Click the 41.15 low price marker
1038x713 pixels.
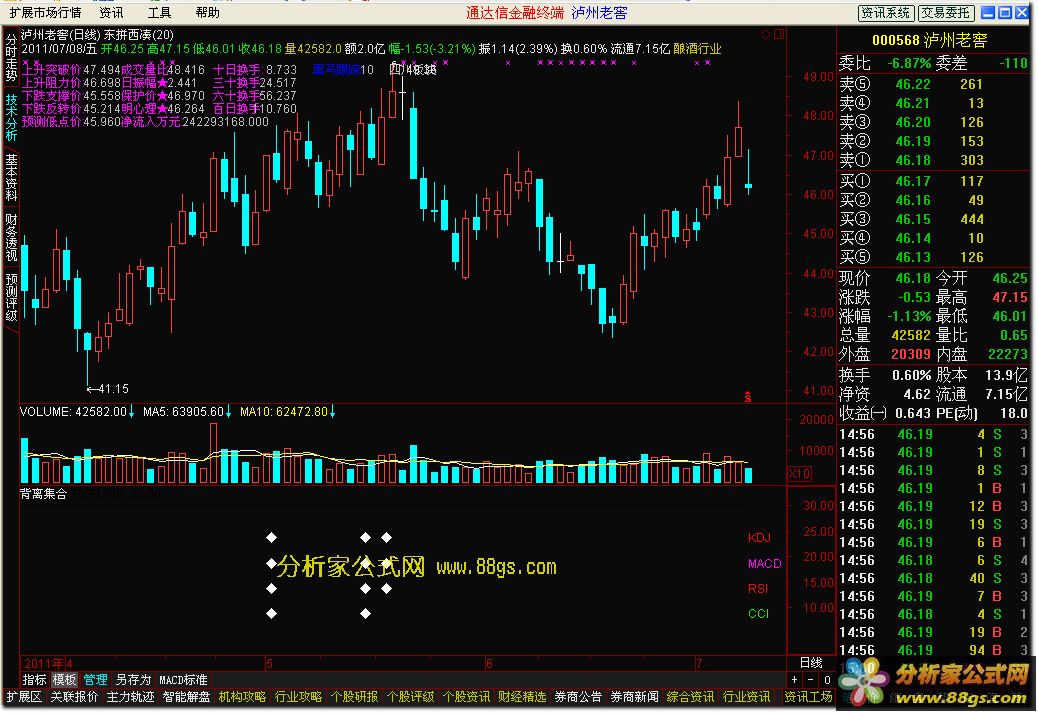(x=109, y=389)
